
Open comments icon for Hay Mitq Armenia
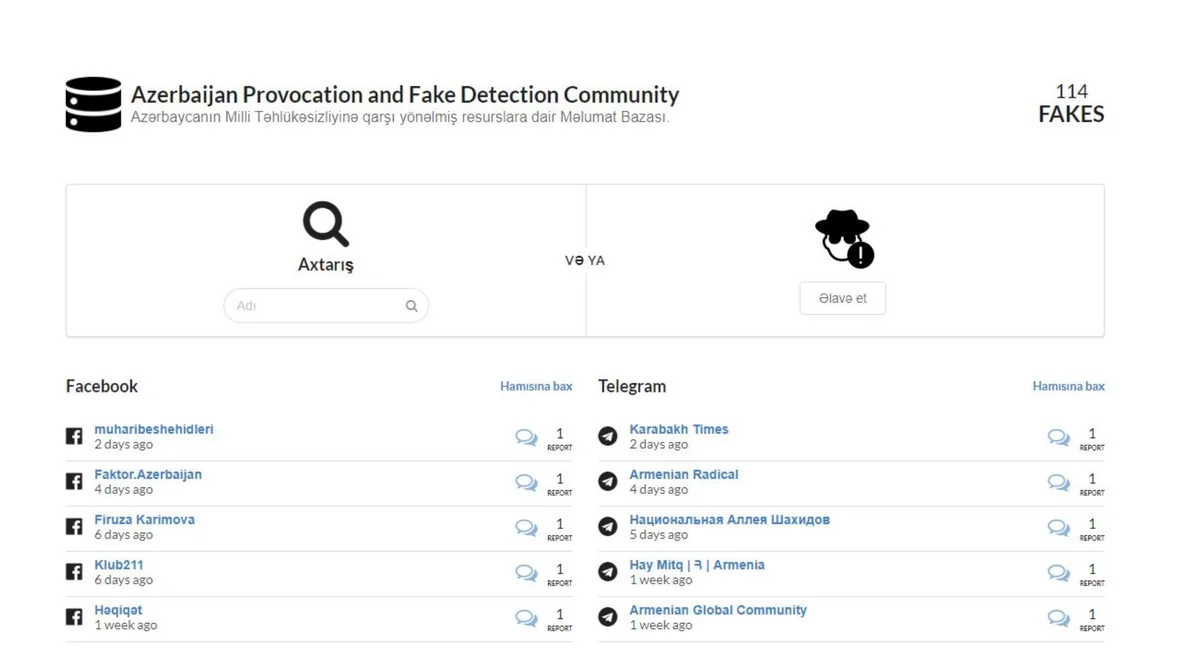pos(1058,572)
